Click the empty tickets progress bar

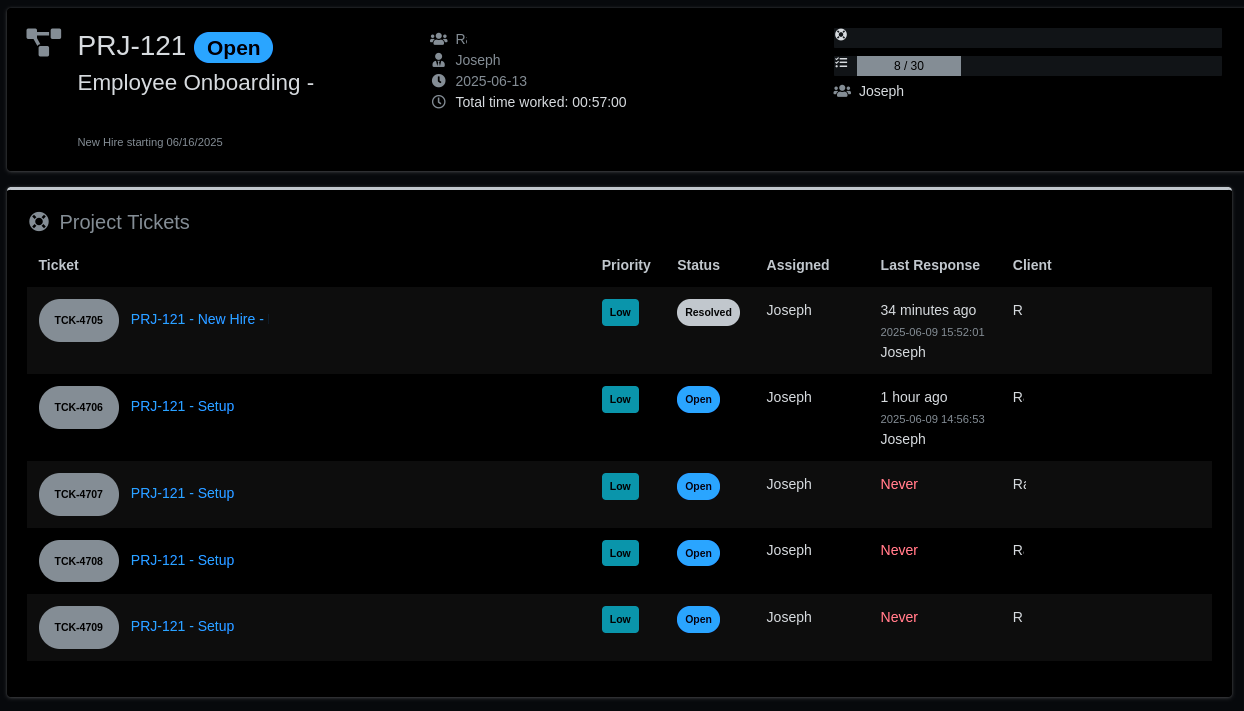pyautogui.click(x=1028, y=38)
